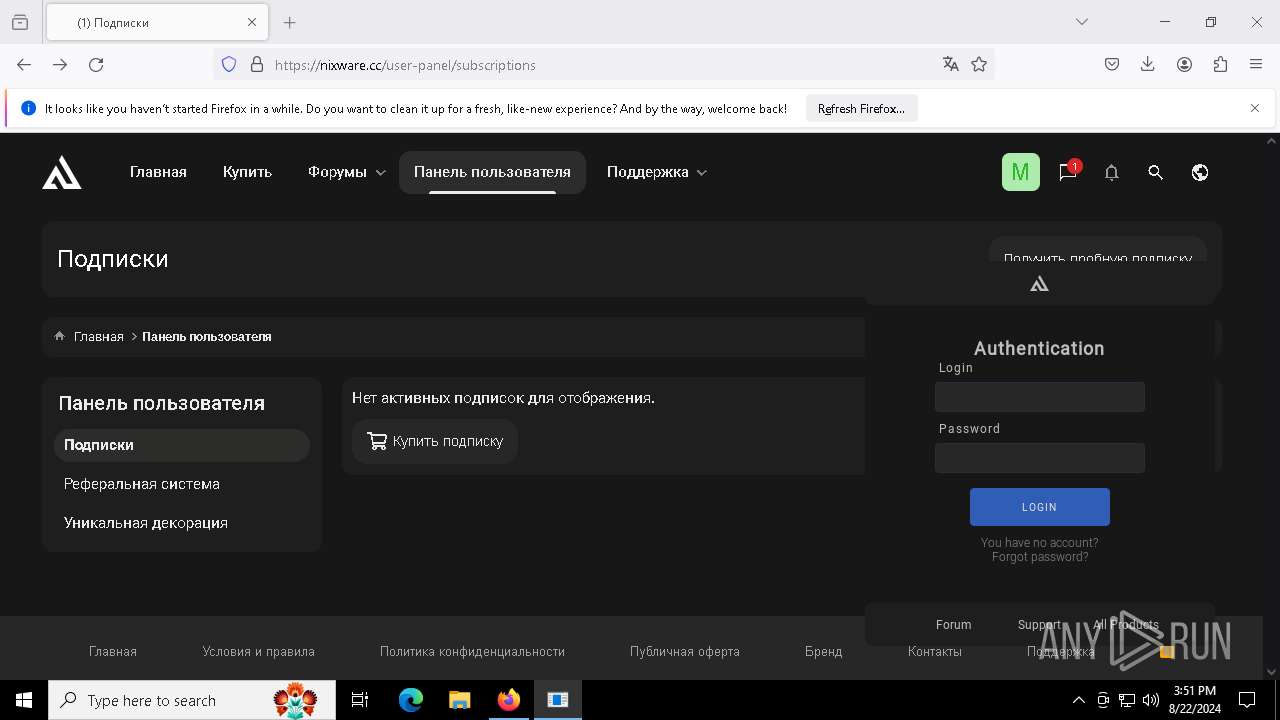Screen dimensions: 1280x720
Task: Click the Windows taskbar search box
Action: tap(192, 700)
